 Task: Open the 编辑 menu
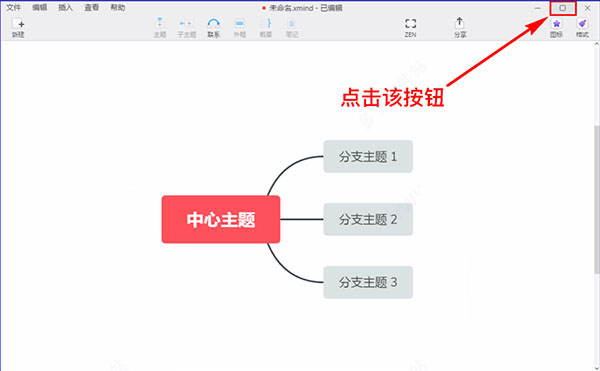point(39,8)
